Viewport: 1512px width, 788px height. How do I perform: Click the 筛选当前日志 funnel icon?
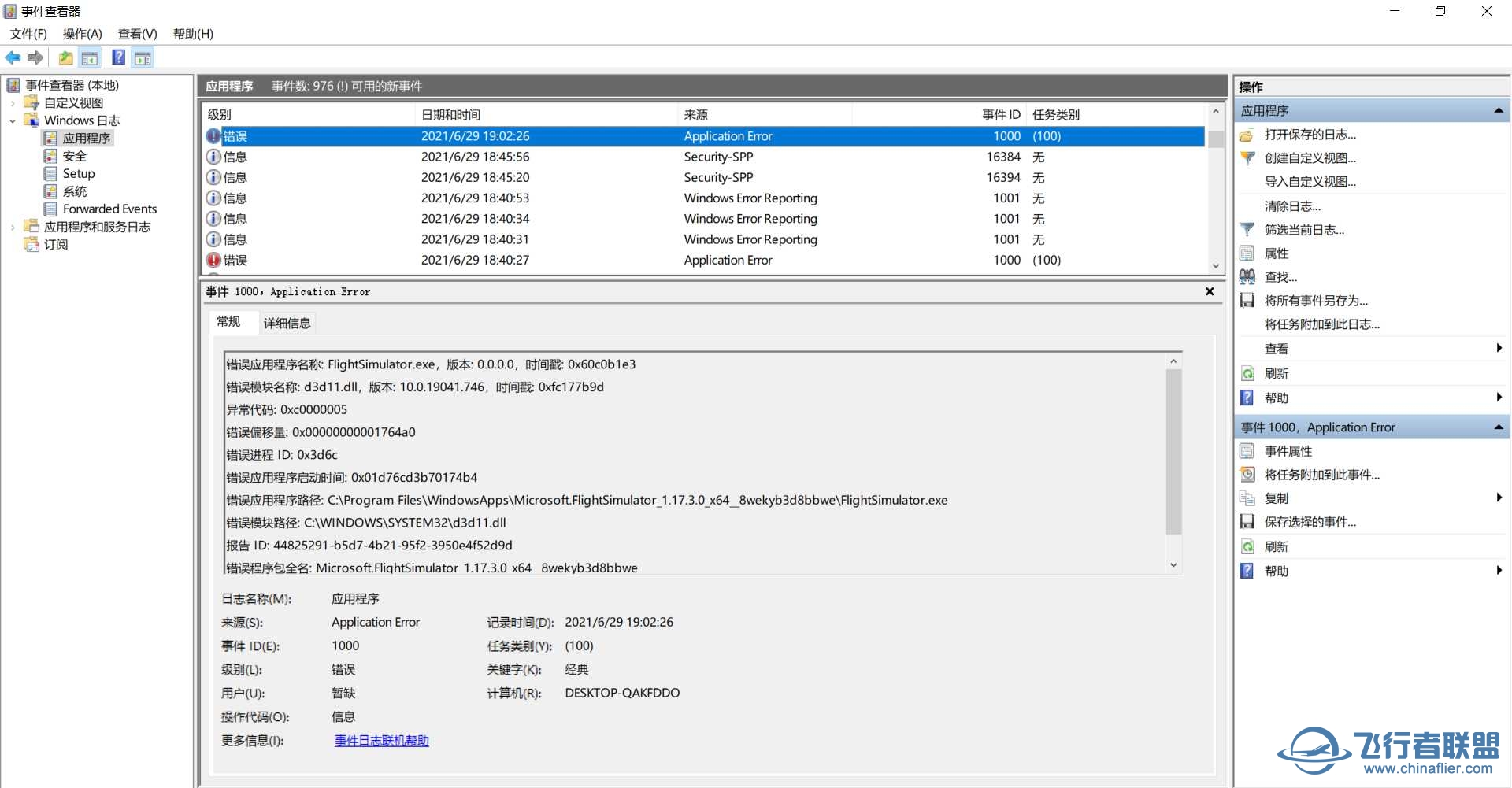click(1247, 230)
